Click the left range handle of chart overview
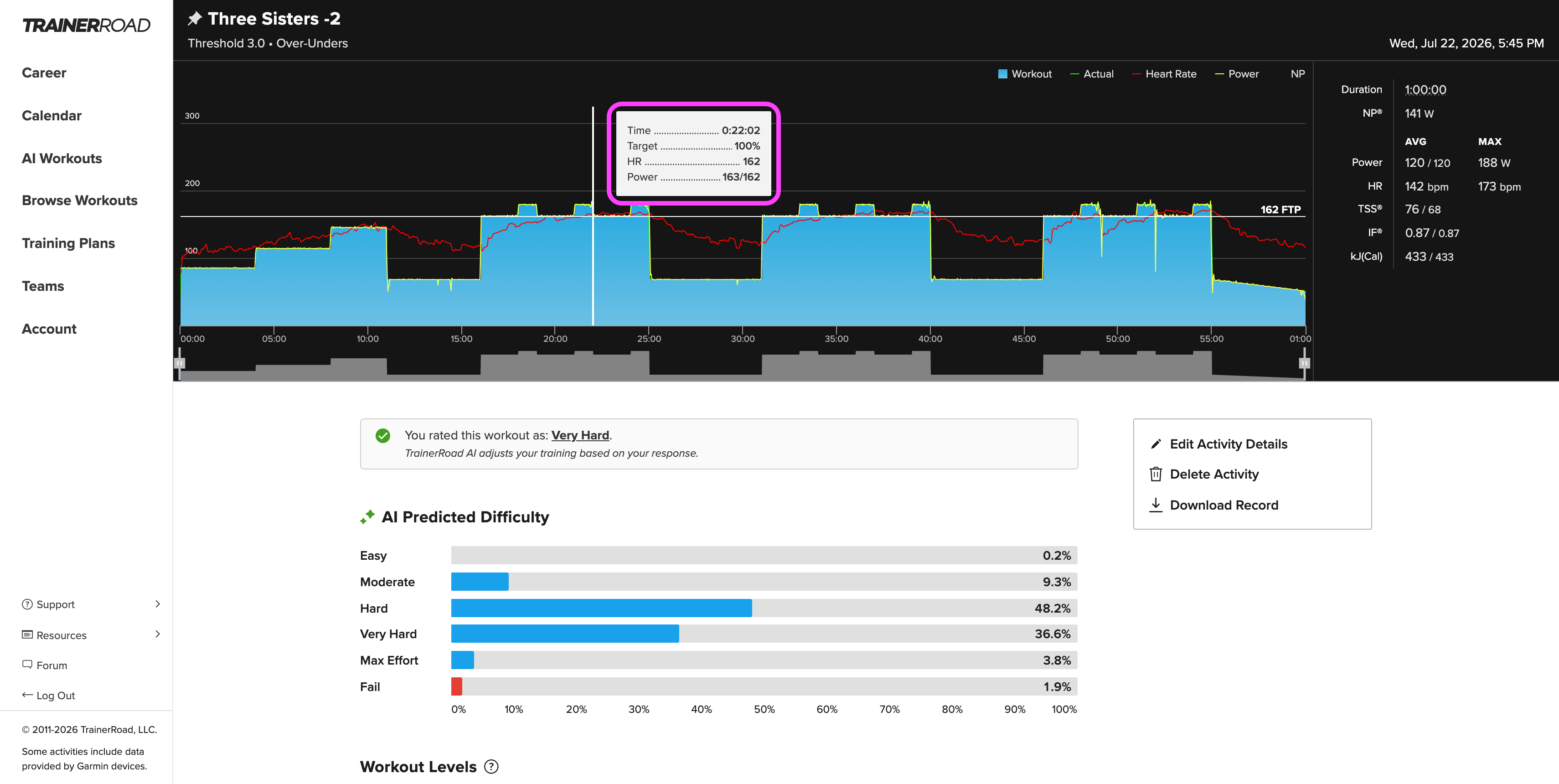 coord(180,363)
